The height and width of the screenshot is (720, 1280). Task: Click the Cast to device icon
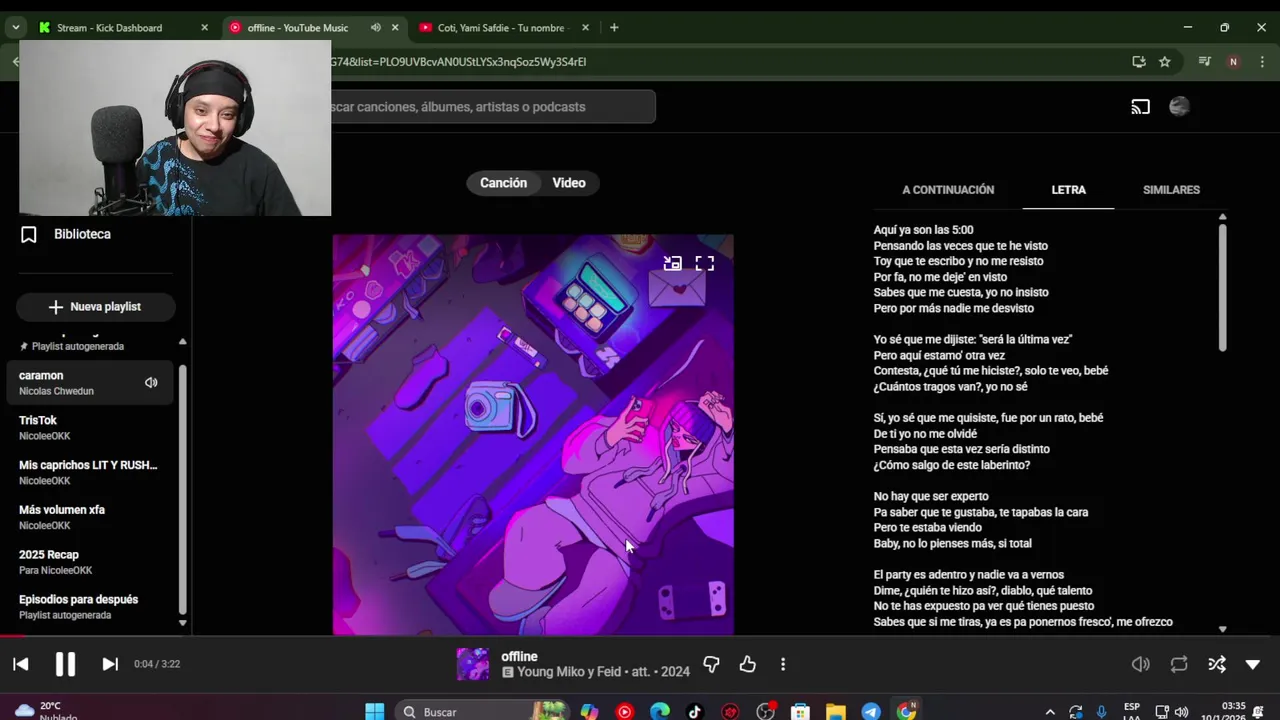[1141, 107]
